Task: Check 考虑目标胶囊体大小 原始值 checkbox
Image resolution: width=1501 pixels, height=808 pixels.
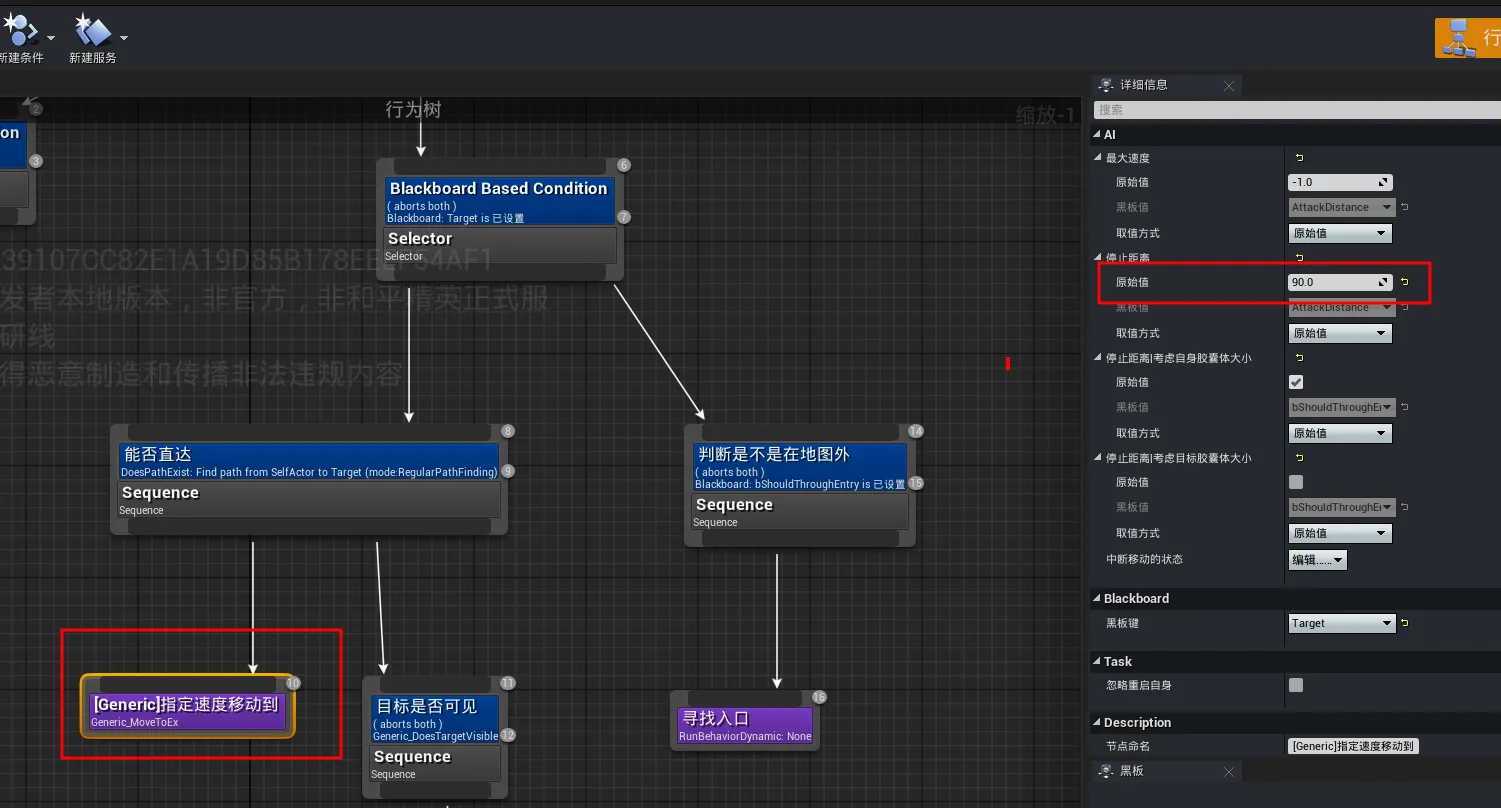Action: [x=1296, y=482]
